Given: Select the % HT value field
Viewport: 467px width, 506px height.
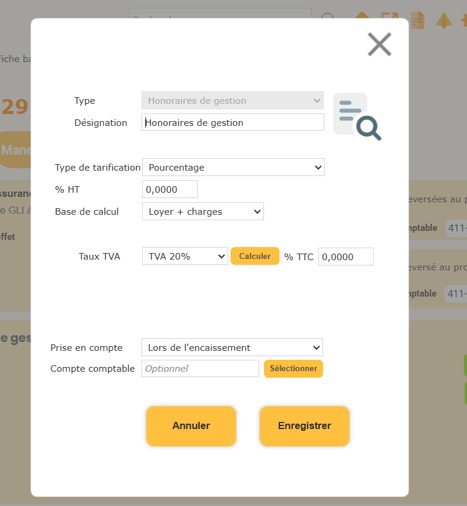Looking at the screenshot, I should pos(170,189).
